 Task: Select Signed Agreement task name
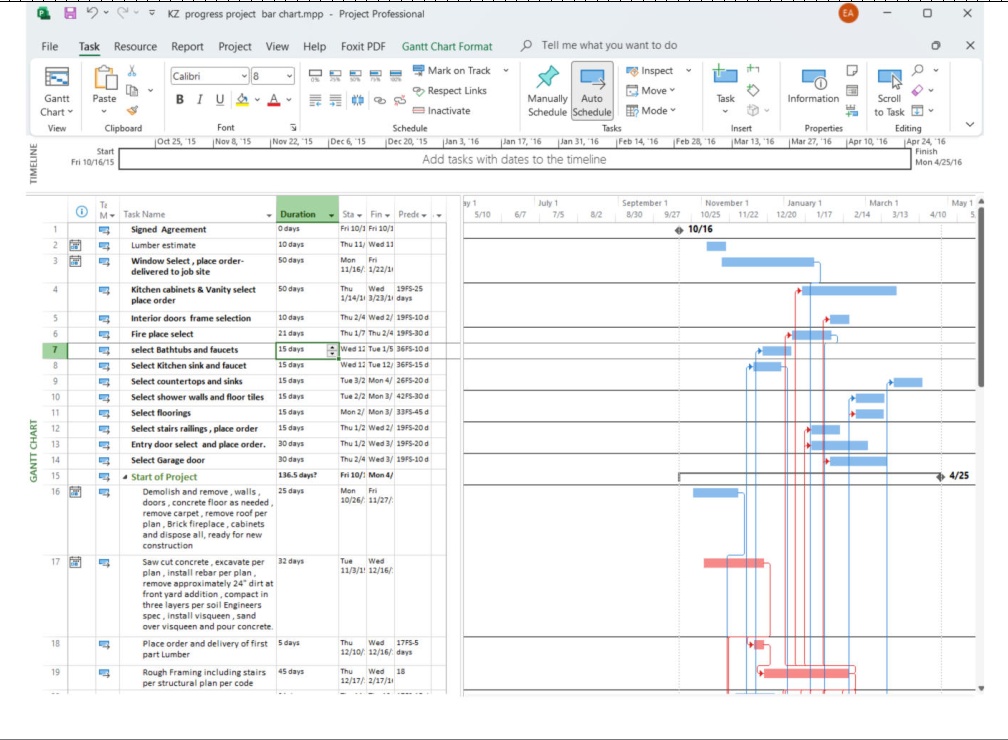168,230
